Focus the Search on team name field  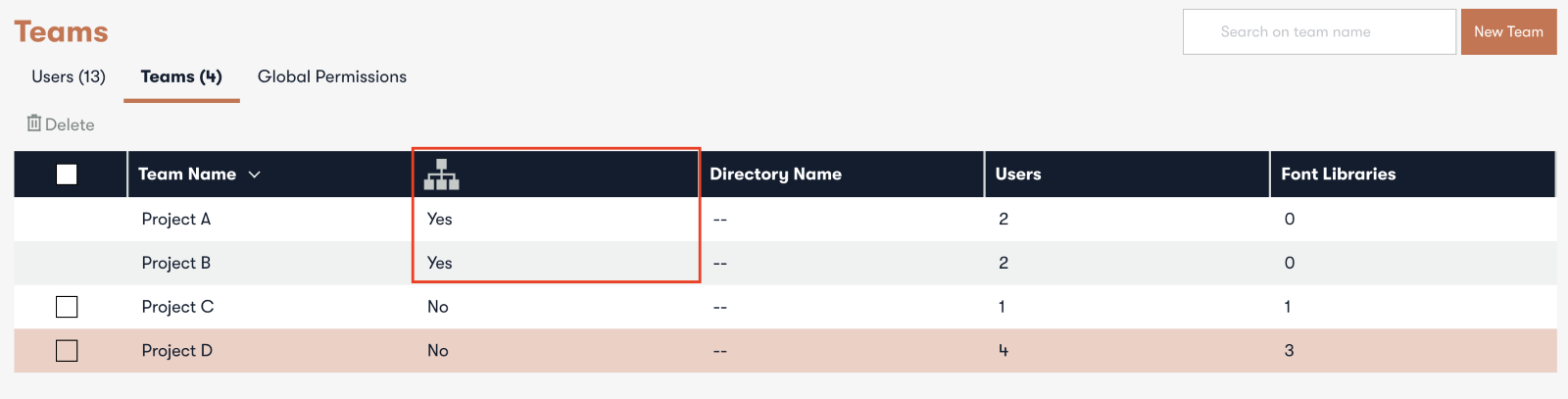[1319, 31]
